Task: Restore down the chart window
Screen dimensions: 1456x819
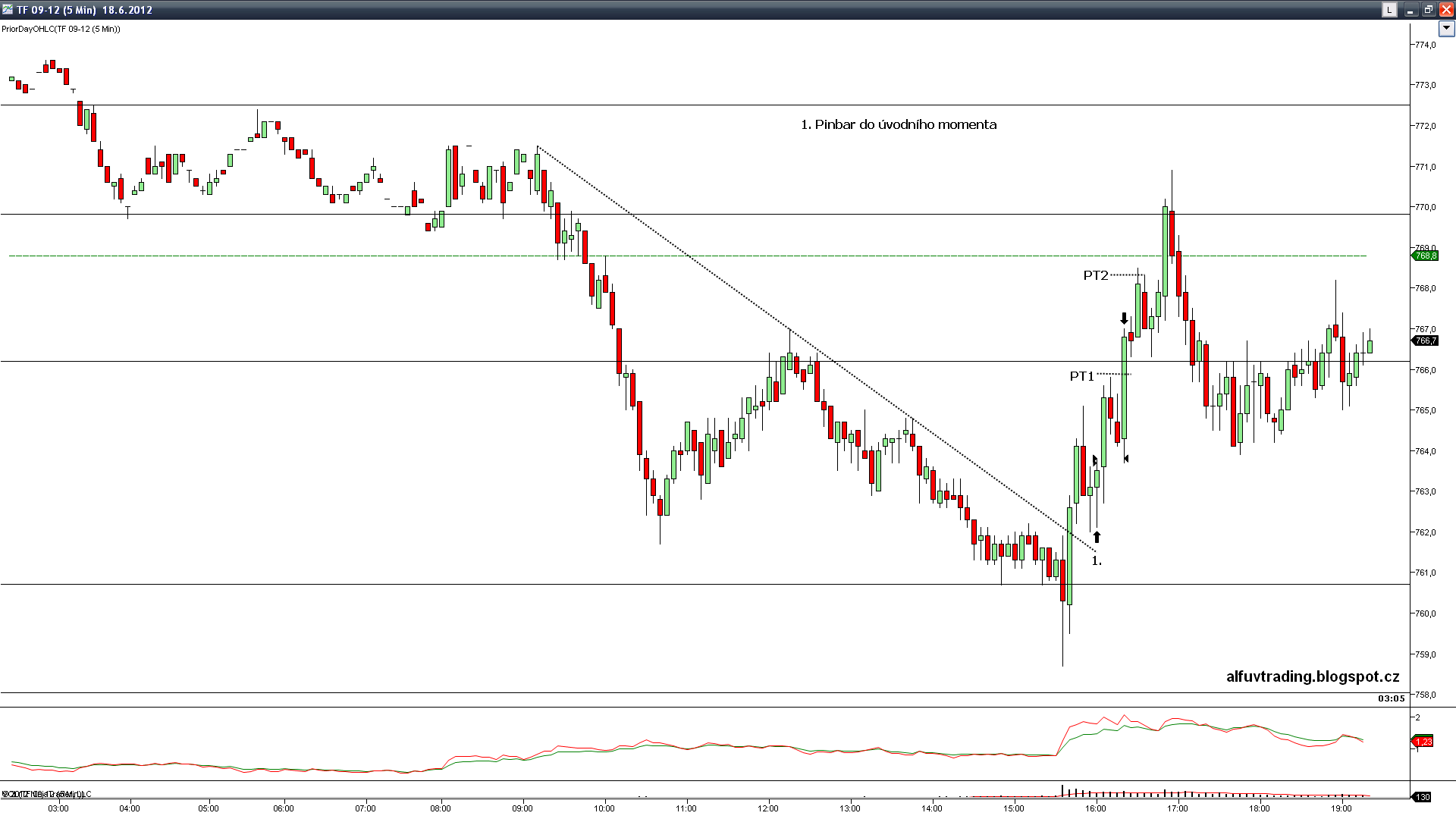Action: pos(1428,10)
